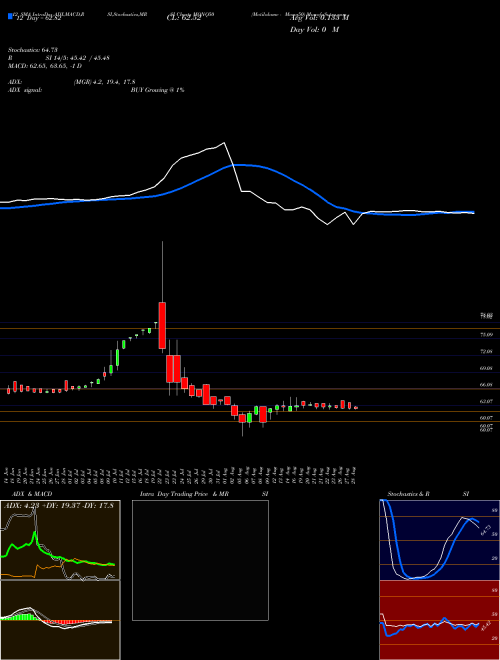Image resolution: width=500 pixels, height=660 pixels.
Task: Select the 'ADX: 4.23 +DY: 19.37 -DY: 17.8' header
Action: coord(59,506)
